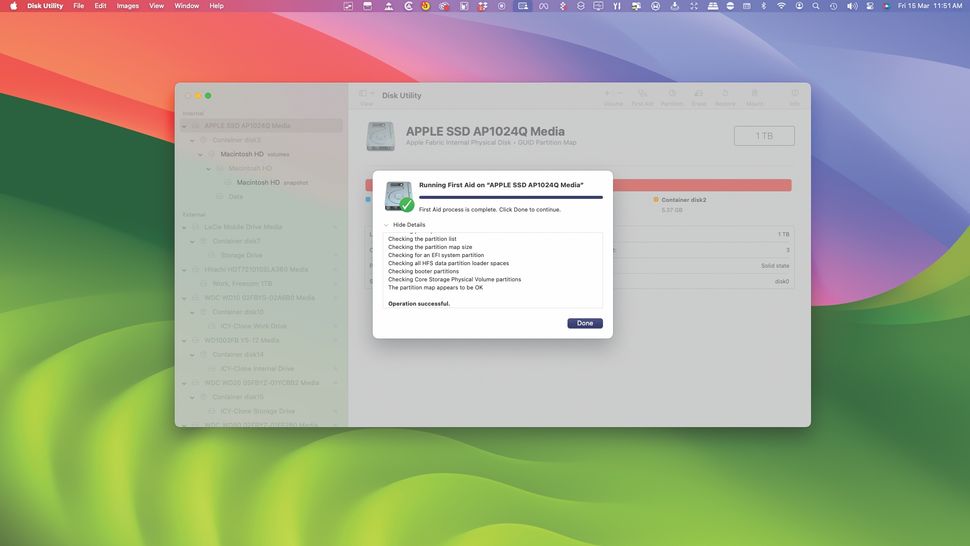
Task: Click the 1 TB capacity box
Action: pos(764,135)
